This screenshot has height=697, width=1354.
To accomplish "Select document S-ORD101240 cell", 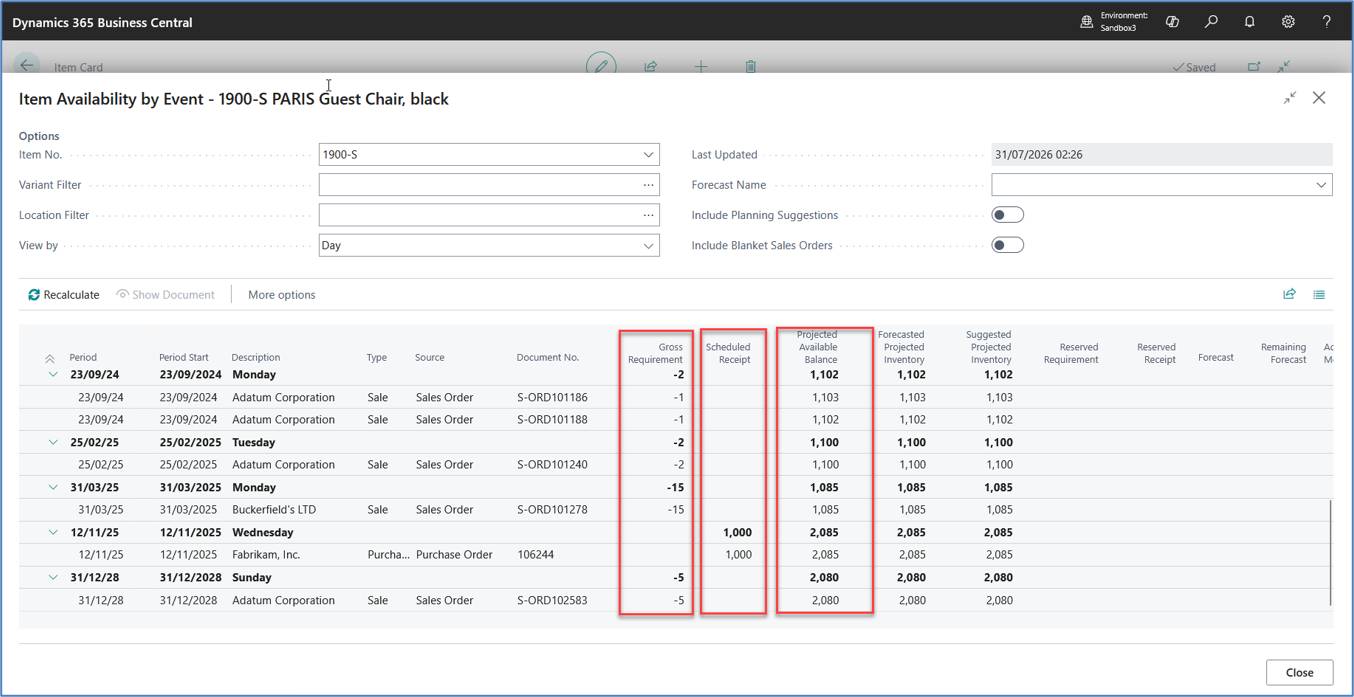I will [552, 465].
